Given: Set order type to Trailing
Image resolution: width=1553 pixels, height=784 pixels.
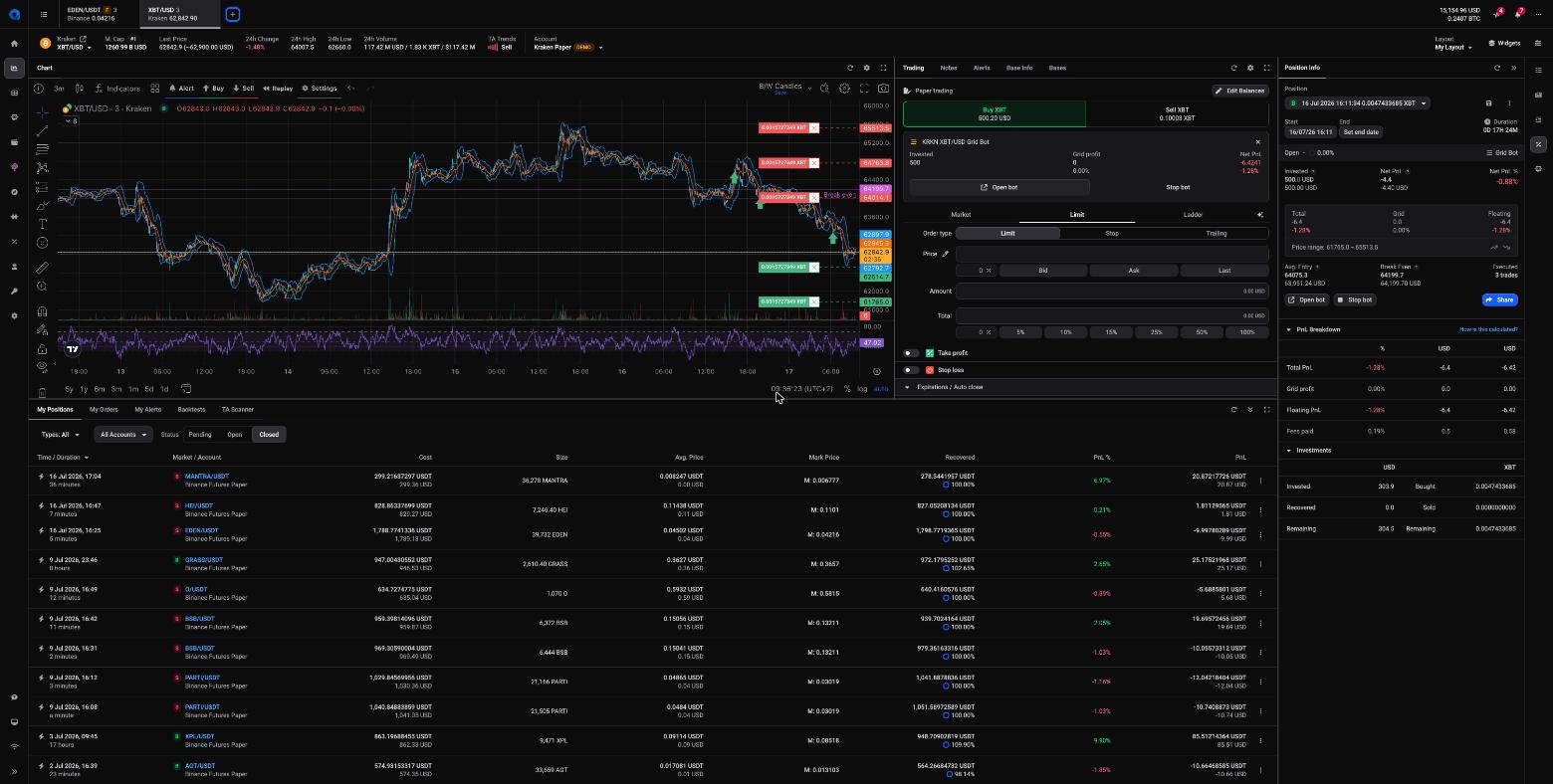Looking at the screenshot, I should click(x=1217, y=233).
